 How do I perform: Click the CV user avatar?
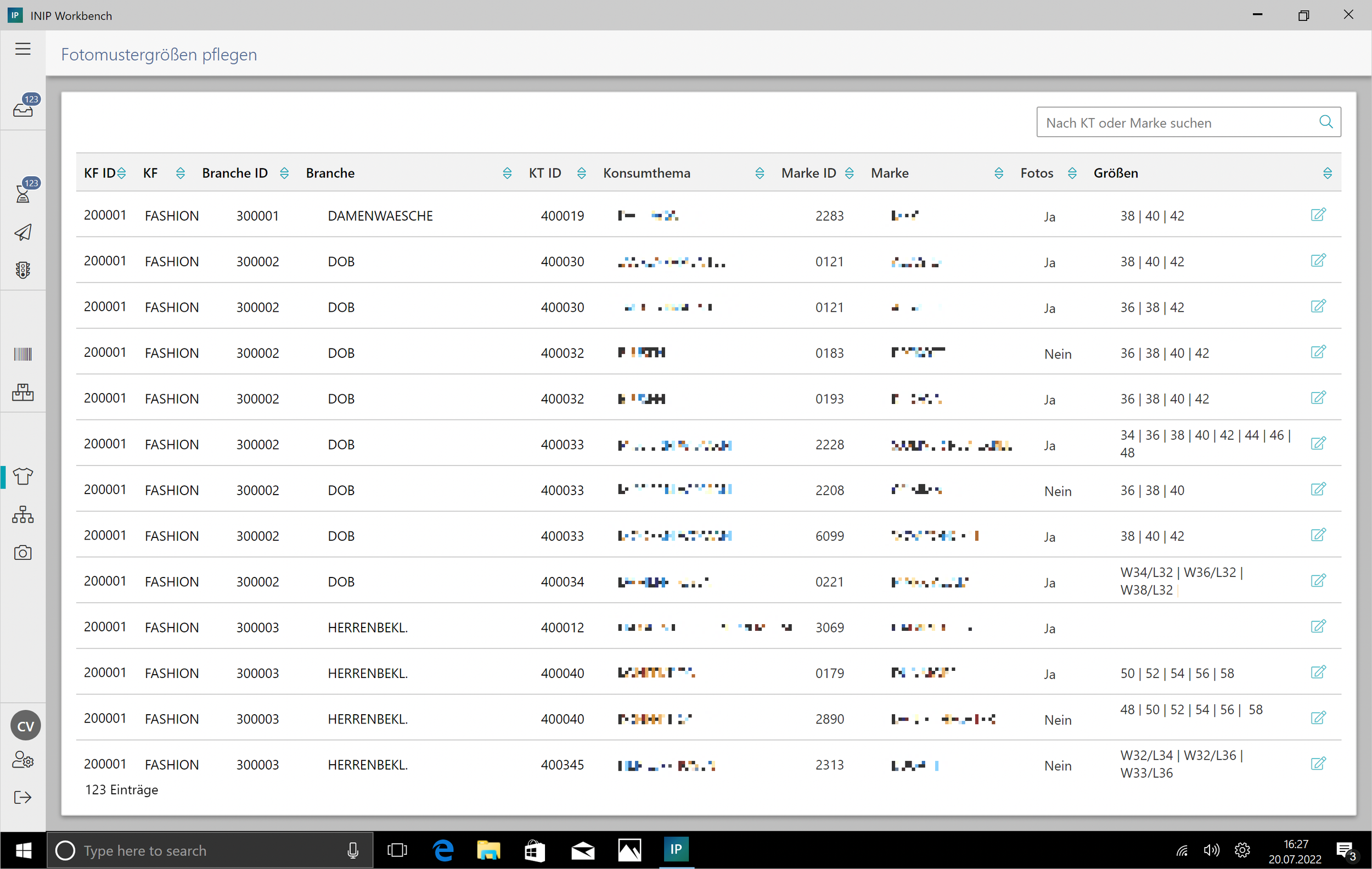click(x=26, y=725)
